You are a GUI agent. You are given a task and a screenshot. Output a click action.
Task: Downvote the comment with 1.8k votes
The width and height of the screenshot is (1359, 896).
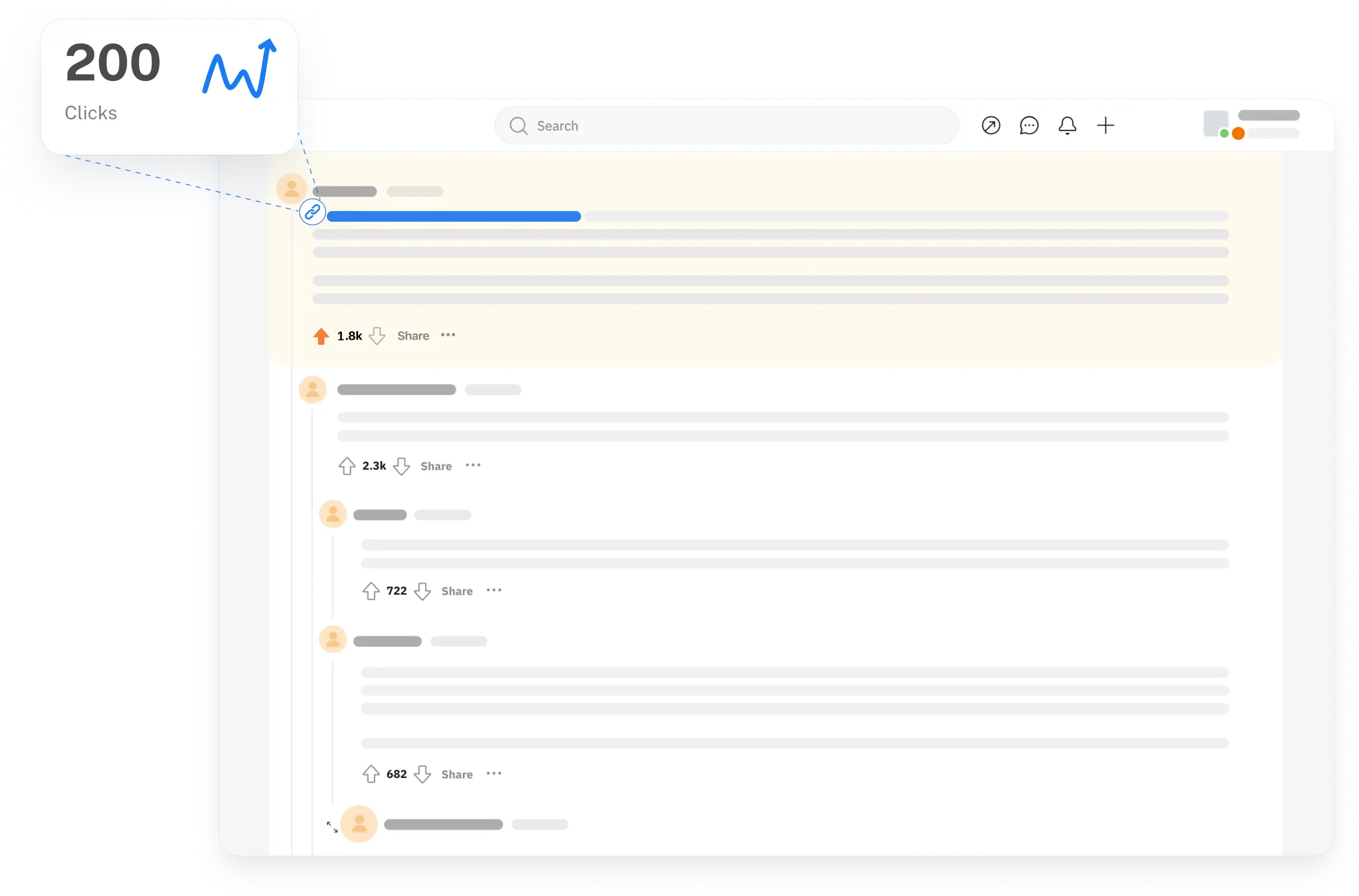point(377,336)
